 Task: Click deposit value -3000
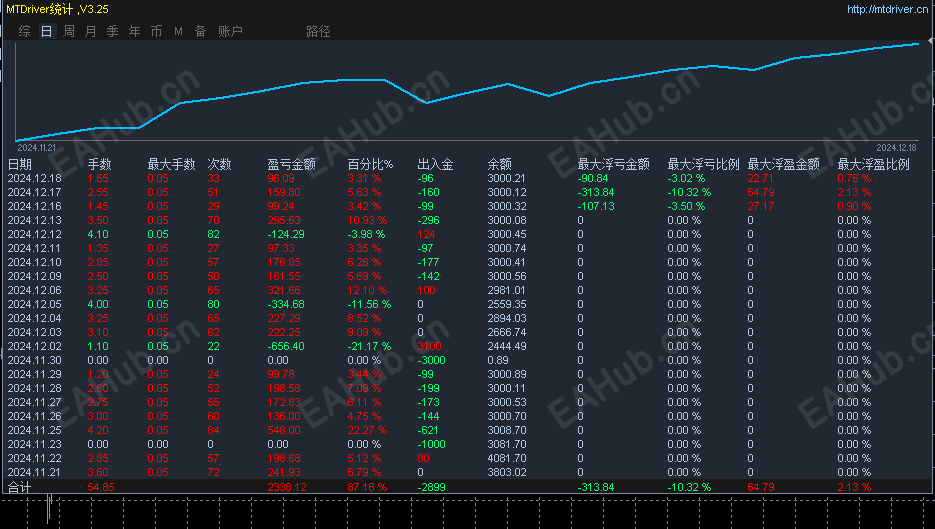pos(431,360)
